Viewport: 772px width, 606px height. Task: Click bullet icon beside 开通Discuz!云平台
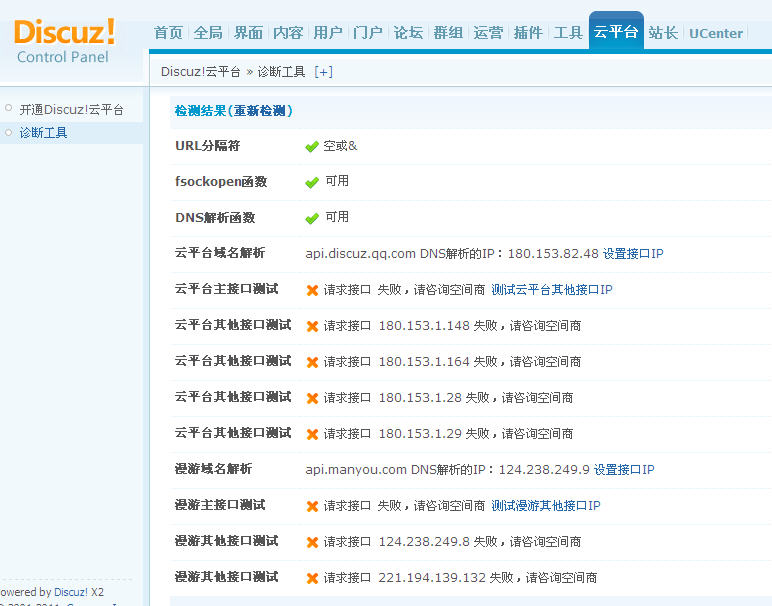coord(8,108)
